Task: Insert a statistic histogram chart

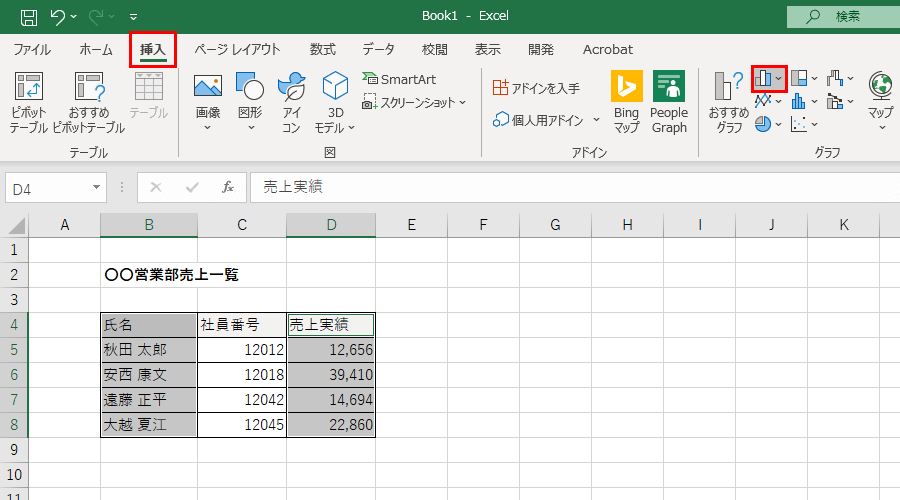Action: pyautogui.click(x=804, y=102)
